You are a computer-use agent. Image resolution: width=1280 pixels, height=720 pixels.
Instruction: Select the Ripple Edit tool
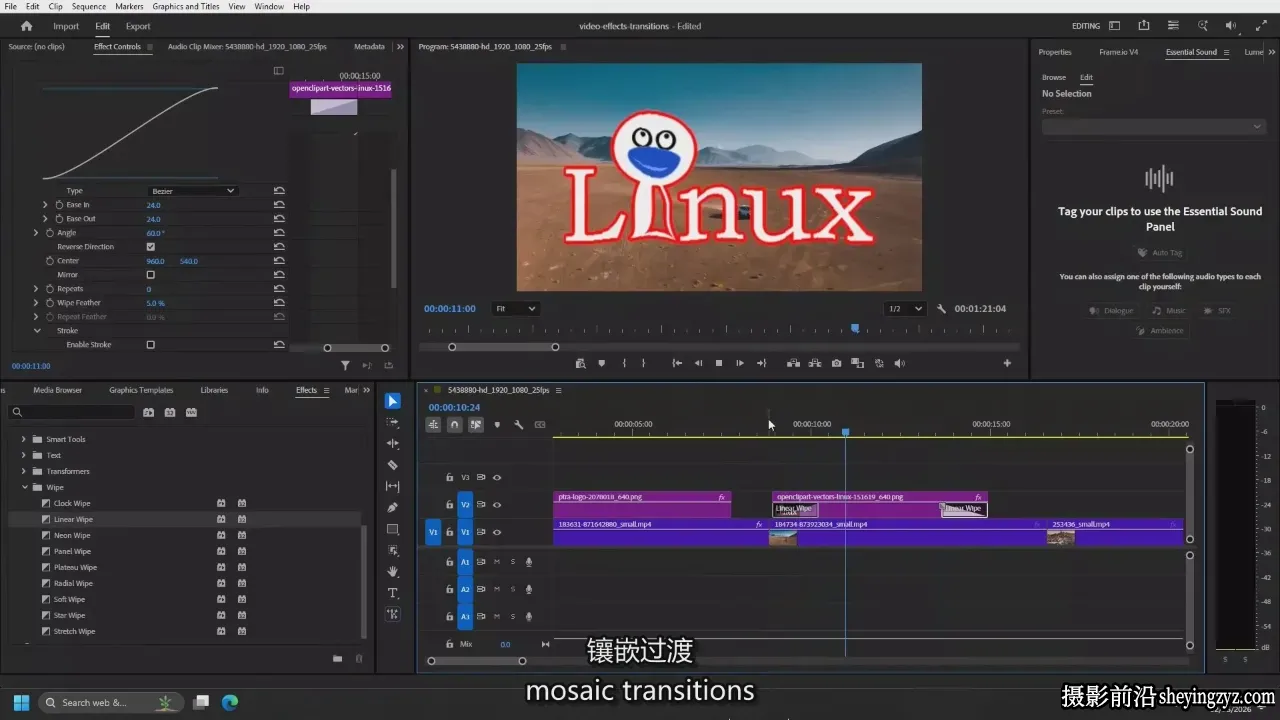click(392, 443)
